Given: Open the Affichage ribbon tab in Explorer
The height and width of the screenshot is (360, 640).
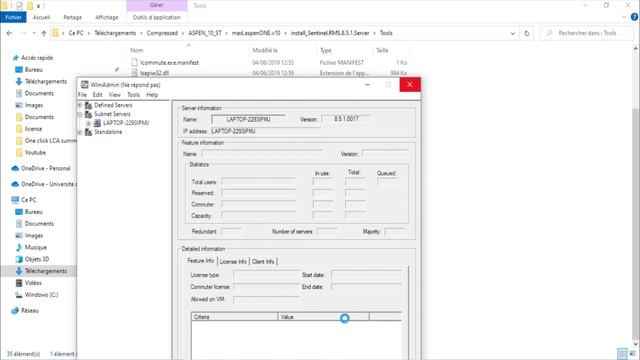Looking at the screenshot, I should tap(107, 17).
